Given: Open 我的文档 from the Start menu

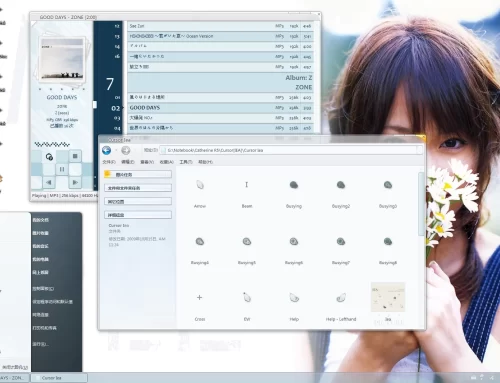Looking at the screenshot, I should click(41, 220).
